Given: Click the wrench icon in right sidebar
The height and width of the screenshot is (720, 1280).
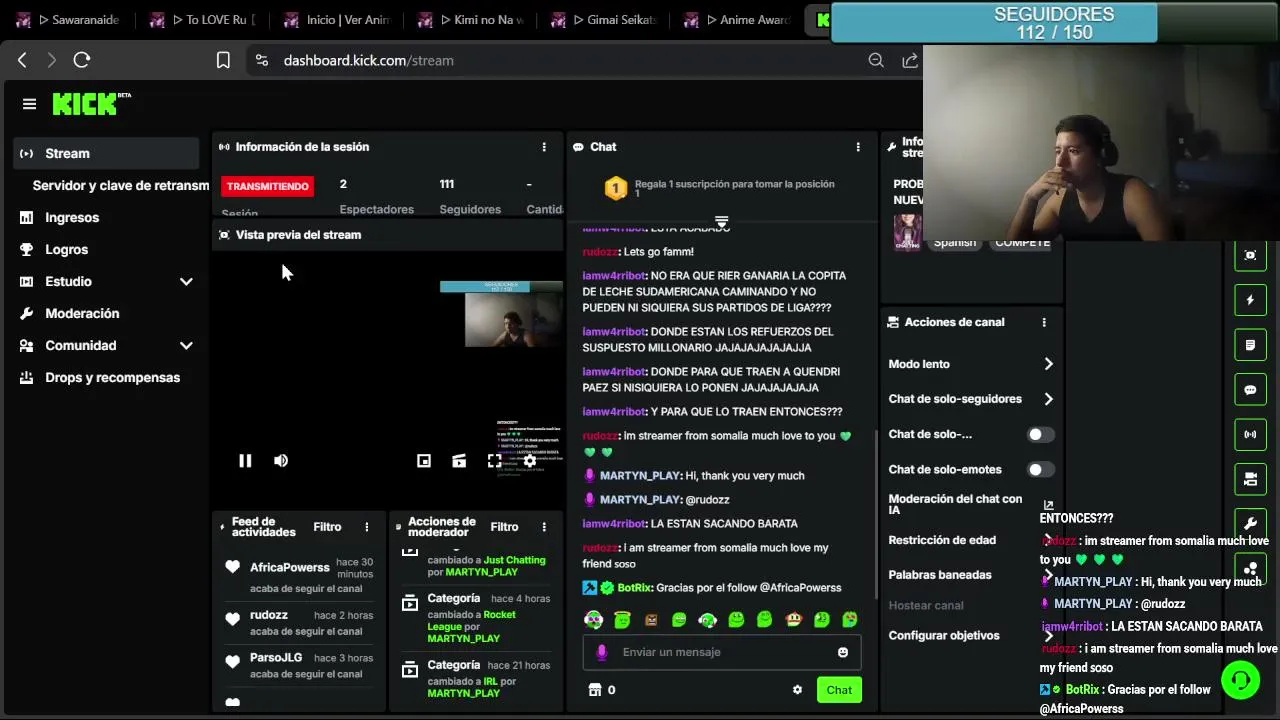Looking at the screenshot, I should click(x=1250, y=524).
